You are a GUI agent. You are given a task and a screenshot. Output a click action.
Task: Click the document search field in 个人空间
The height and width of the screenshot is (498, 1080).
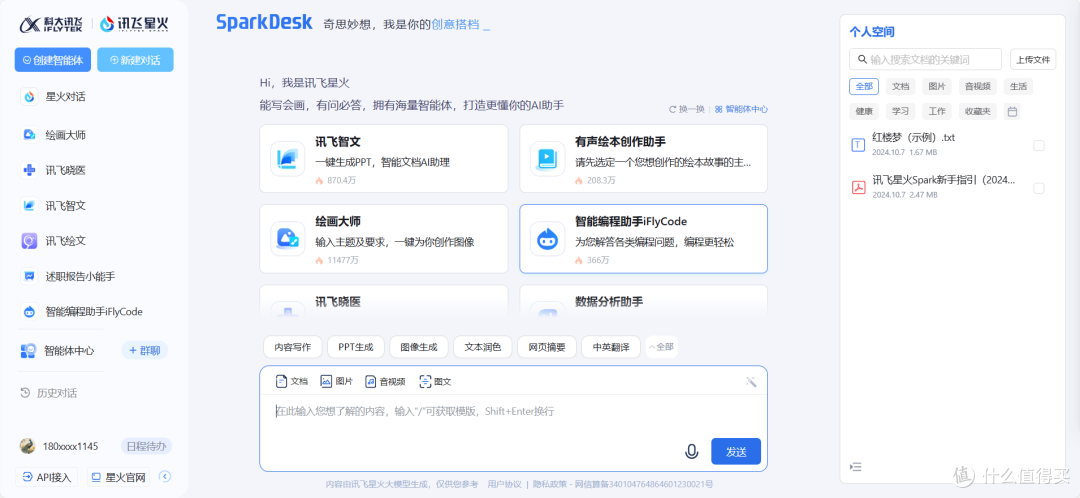point(925,60)
